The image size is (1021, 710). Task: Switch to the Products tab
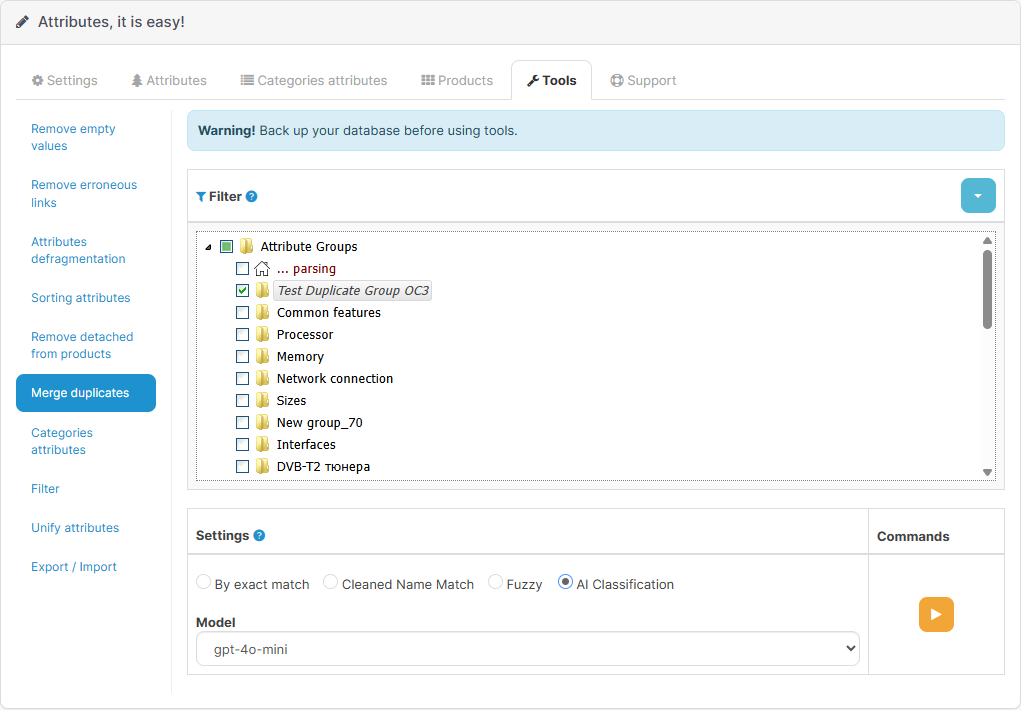point(457,80)
